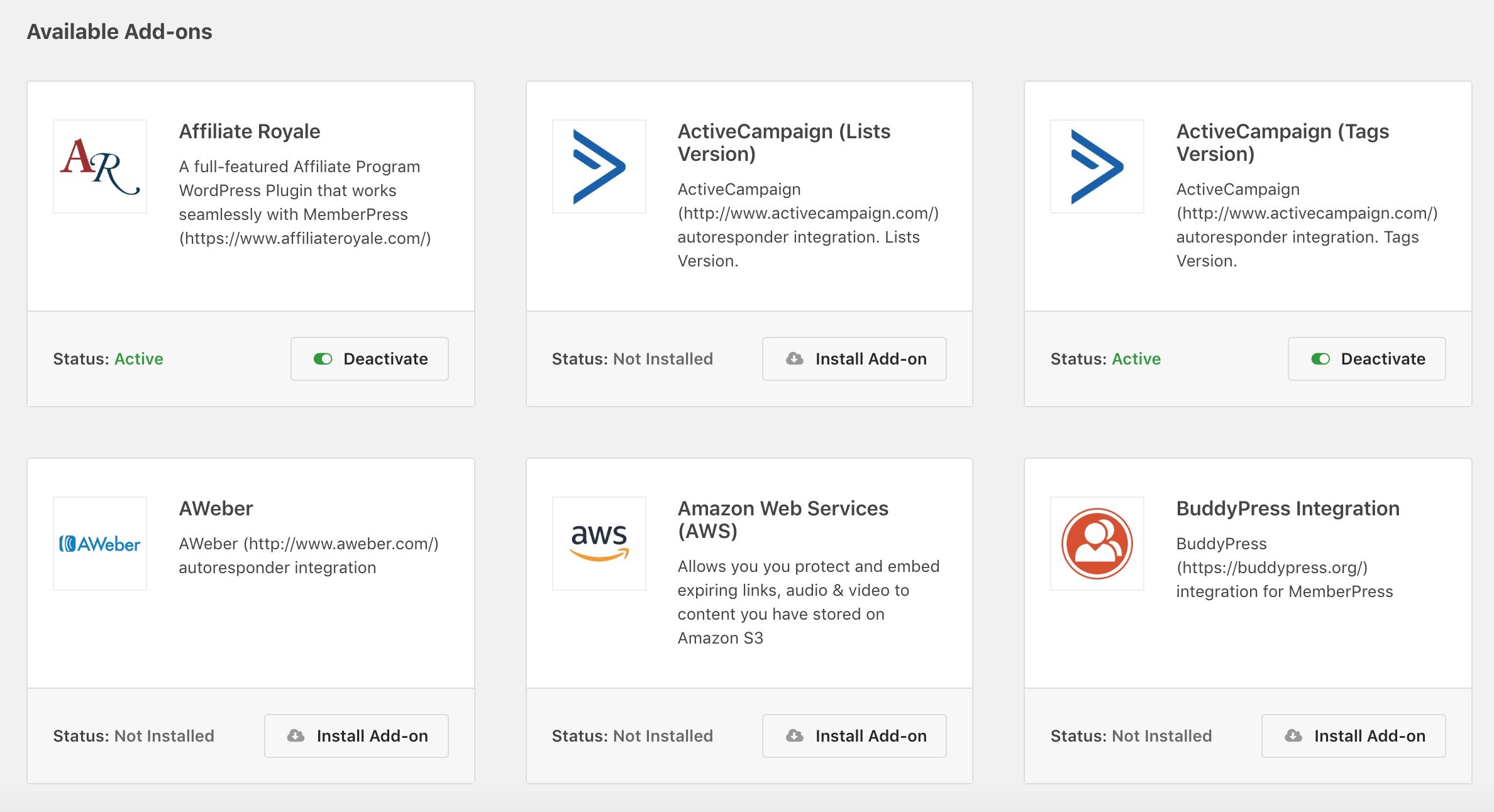
Task: Click the AWS logo thumbnail
Action: click(x=599, y=544)
